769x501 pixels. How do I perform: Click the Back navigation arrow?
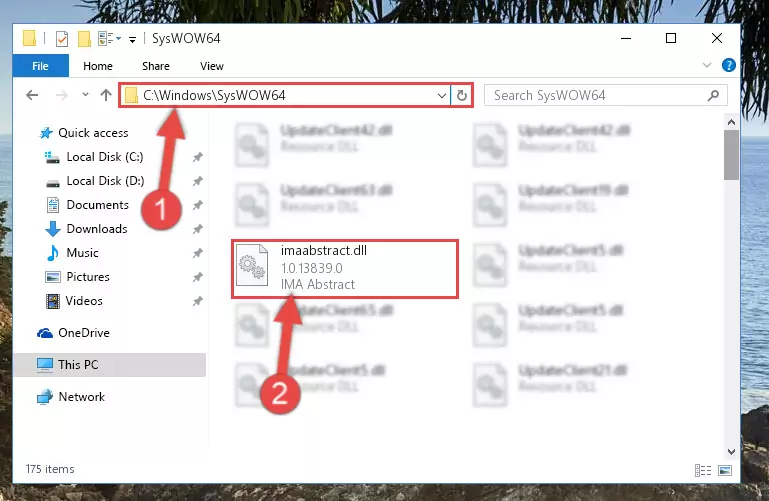(x=32, y=95)
